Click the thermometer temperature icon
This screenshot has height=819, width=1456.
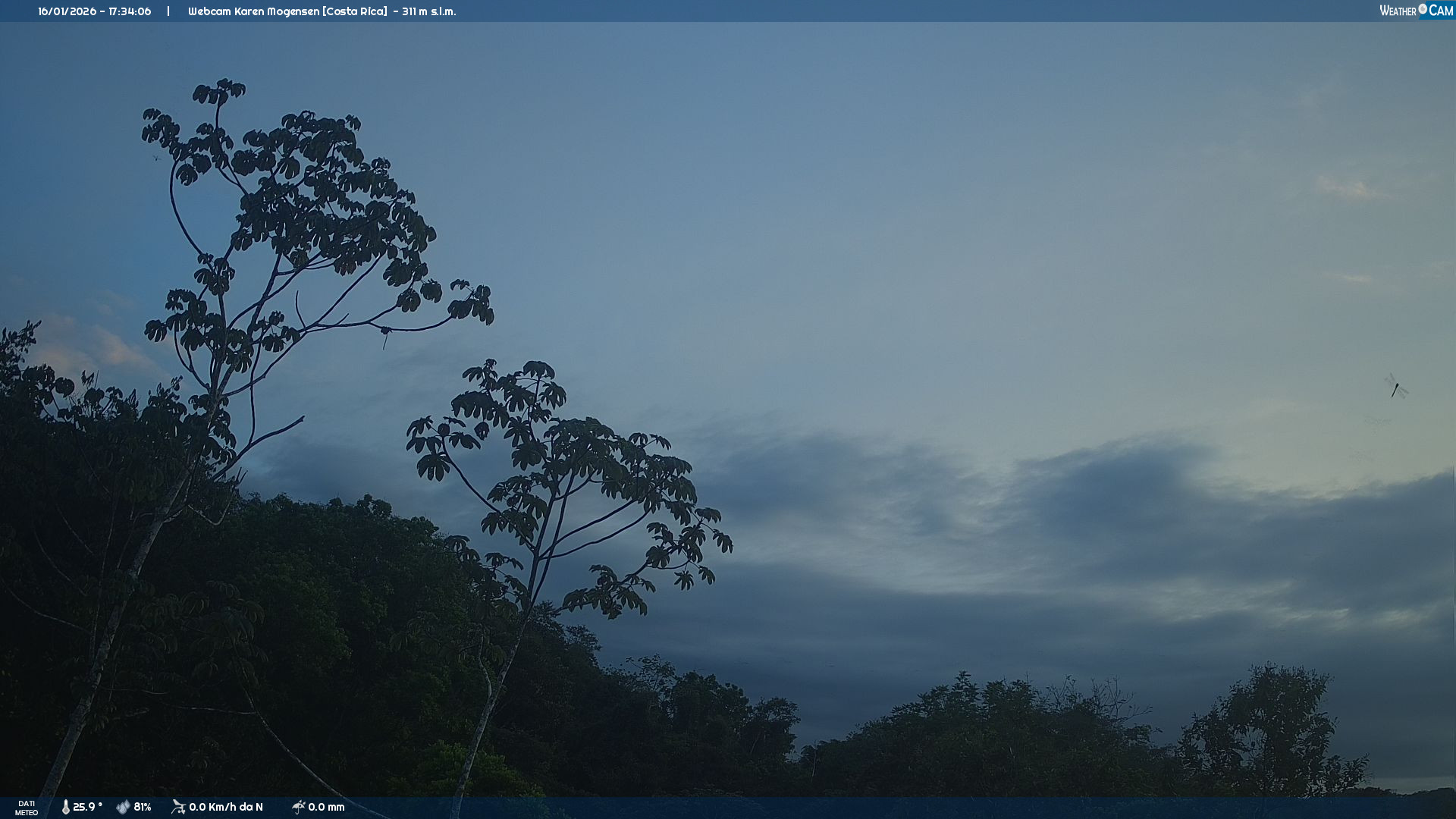click(x=66, y=807)
